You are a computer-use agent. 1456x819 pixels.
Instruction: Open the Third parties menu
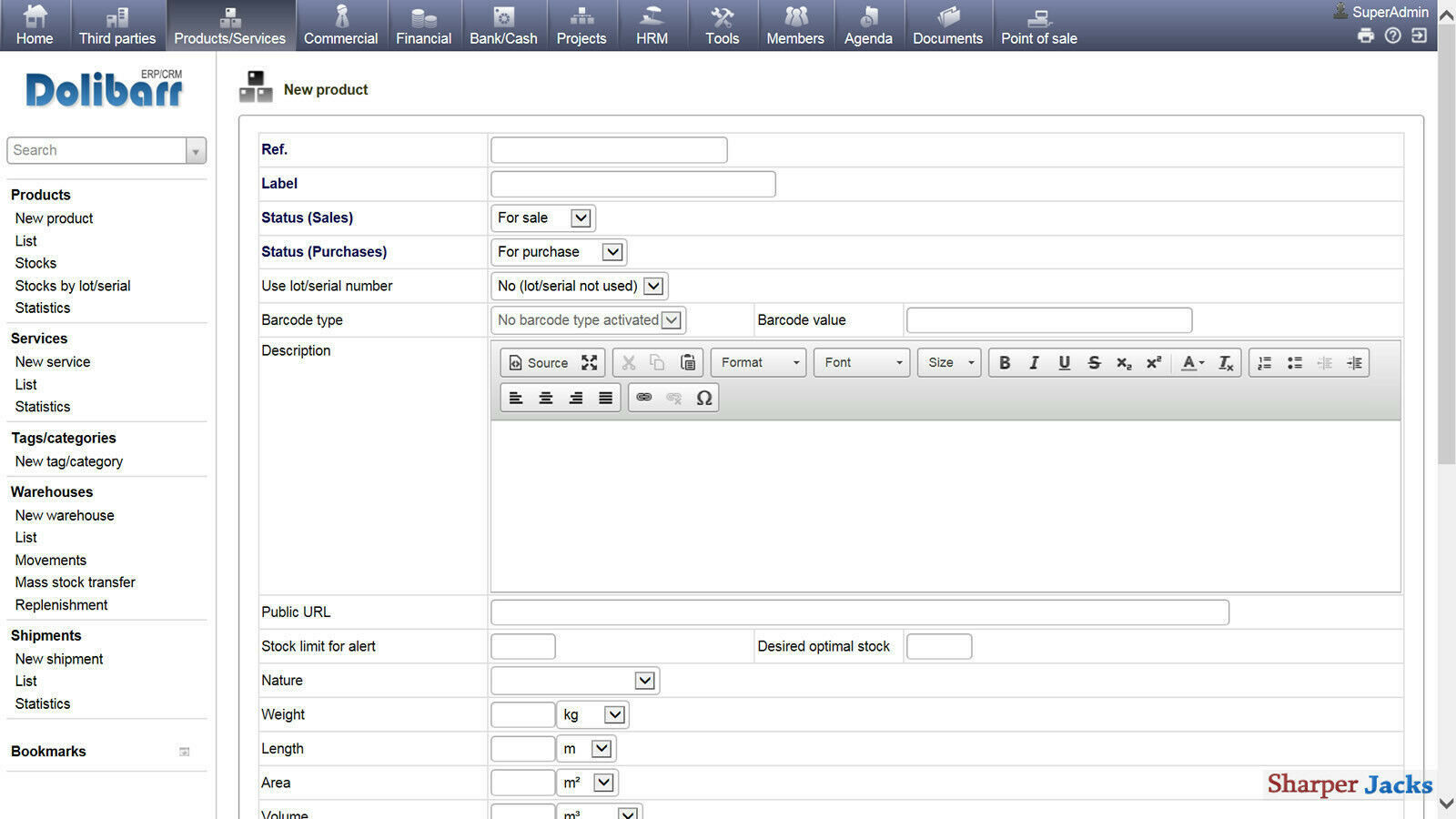point(117,25)
